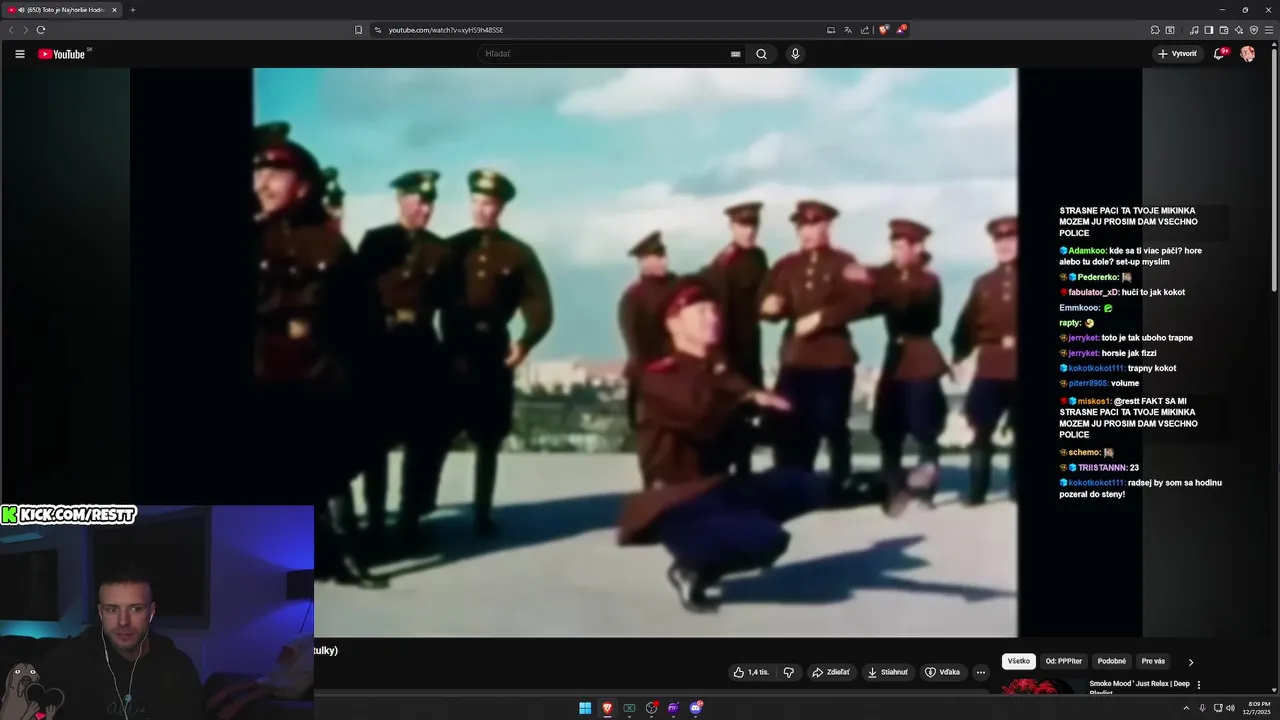
Task: Go to the YouTube home logo
Action: point(62,54)
